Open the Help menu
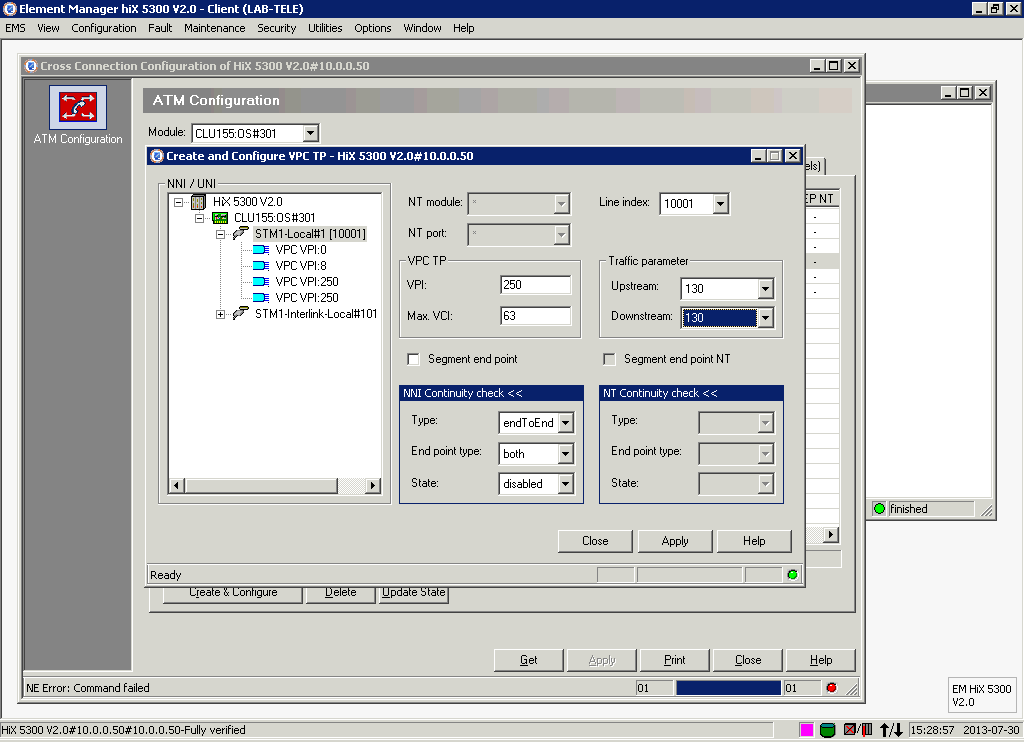This screenshot has height=742, width=1024. (x=464, y=28)
